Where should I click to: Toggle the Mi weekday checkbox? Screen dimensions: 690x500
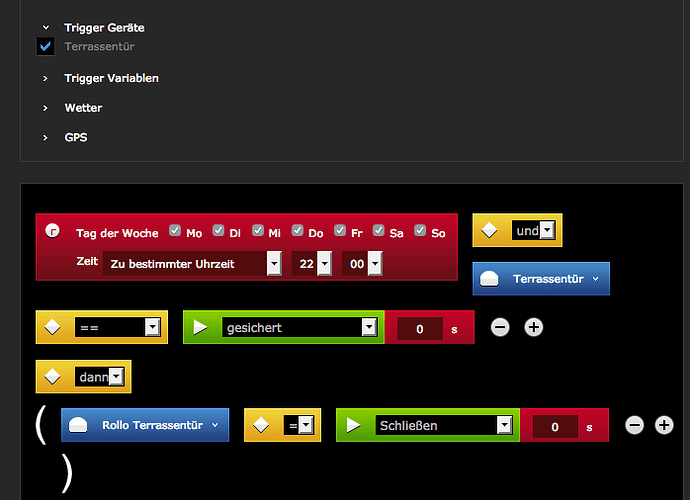click(x=258, y=230)
